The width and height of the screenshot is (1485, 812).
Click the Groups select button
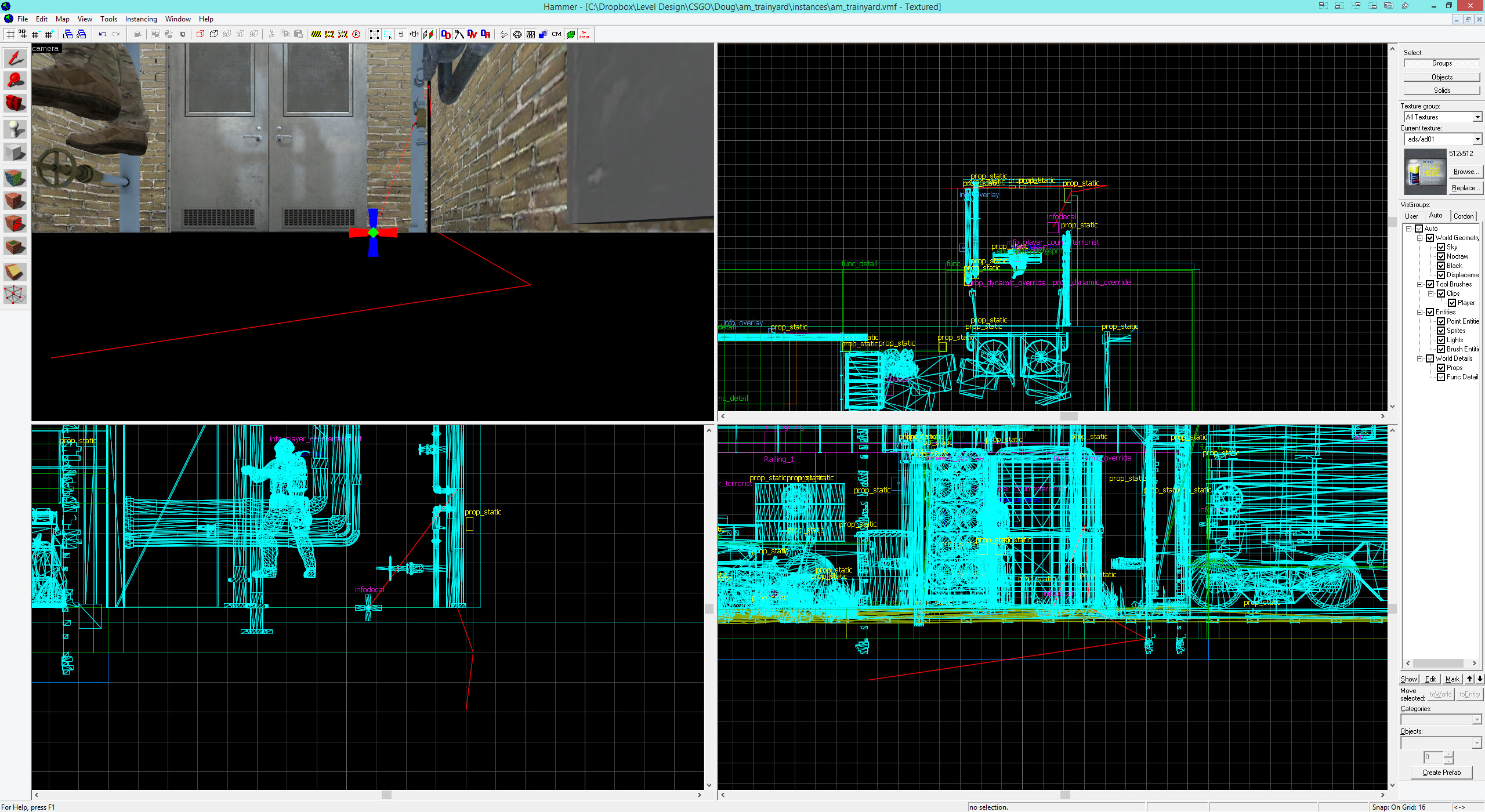tap(1442, 63)
